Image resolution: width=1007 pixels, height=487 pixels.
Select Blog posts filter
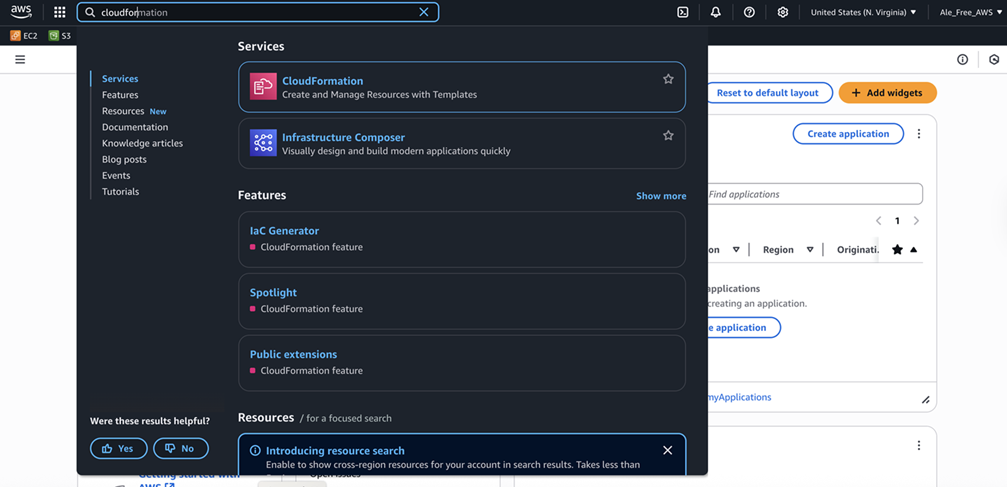click(x=124, y=159)
